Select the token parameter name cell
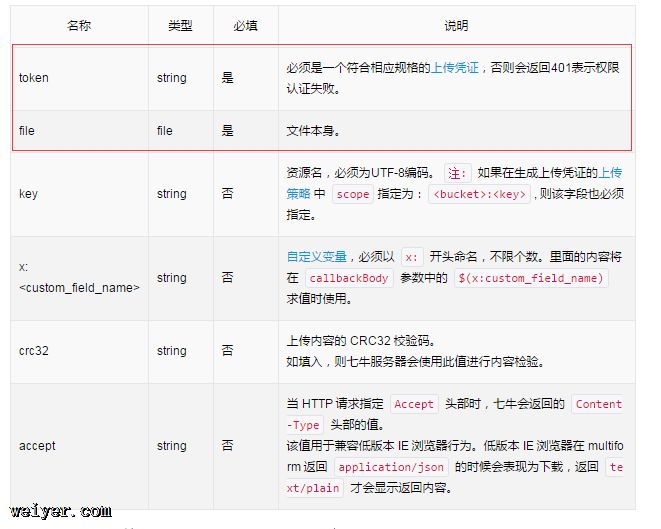This screenshot has height=529, width=661. pyautogui.click(x=34, y=78)
